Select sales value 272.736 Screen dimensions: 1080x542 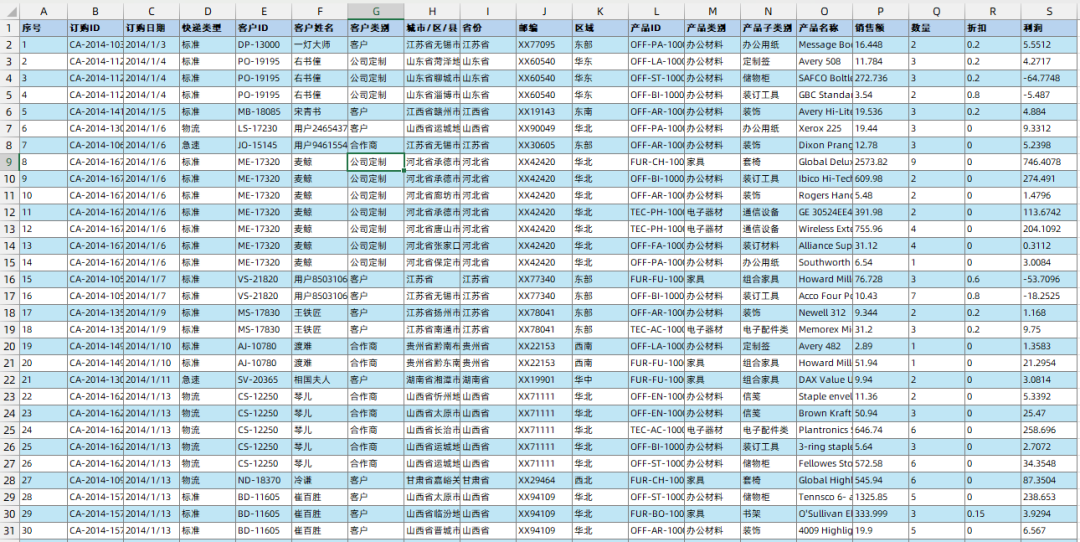tap(880, 78)
